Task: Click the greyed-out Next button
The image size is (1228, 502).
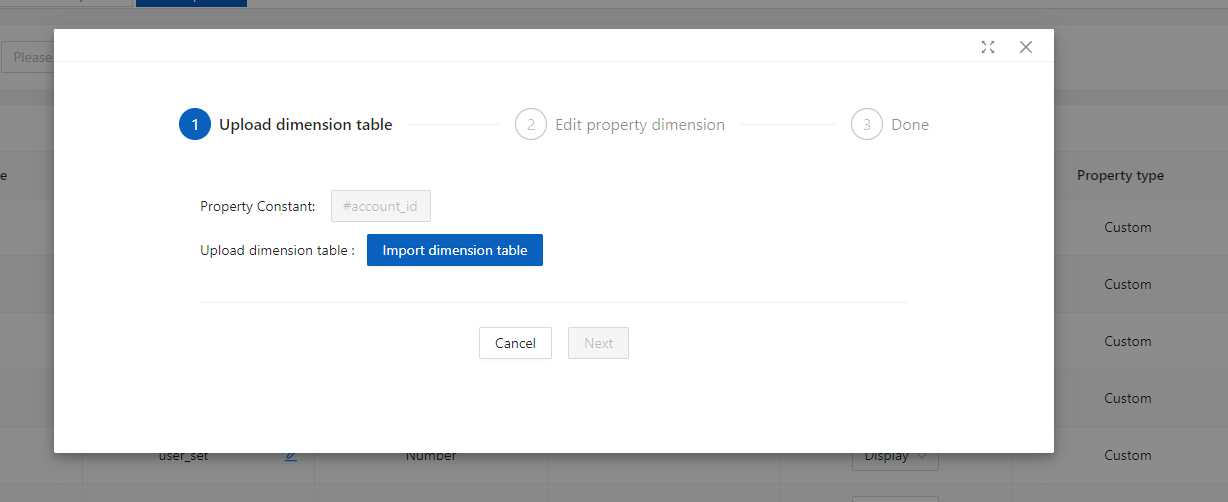Action: (598, 343)
